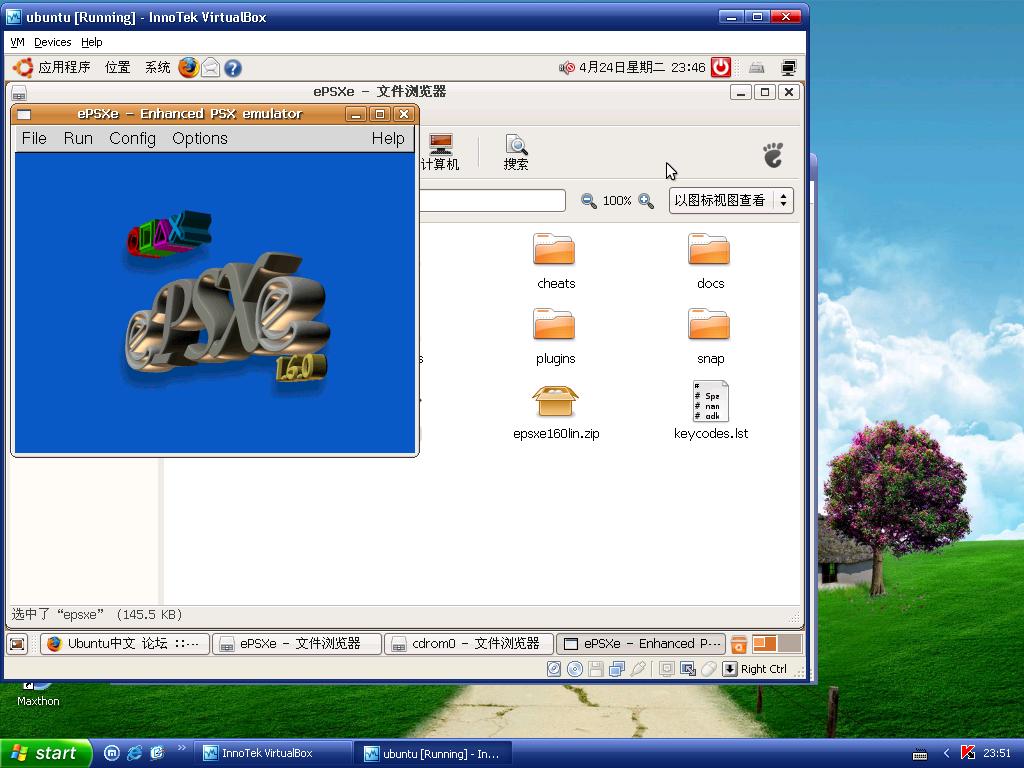The height and width of the screenshot is (768, 1024).
Task: Click Kaspersky tray icon
Action: pyautogui.click(x=968, y=753)
